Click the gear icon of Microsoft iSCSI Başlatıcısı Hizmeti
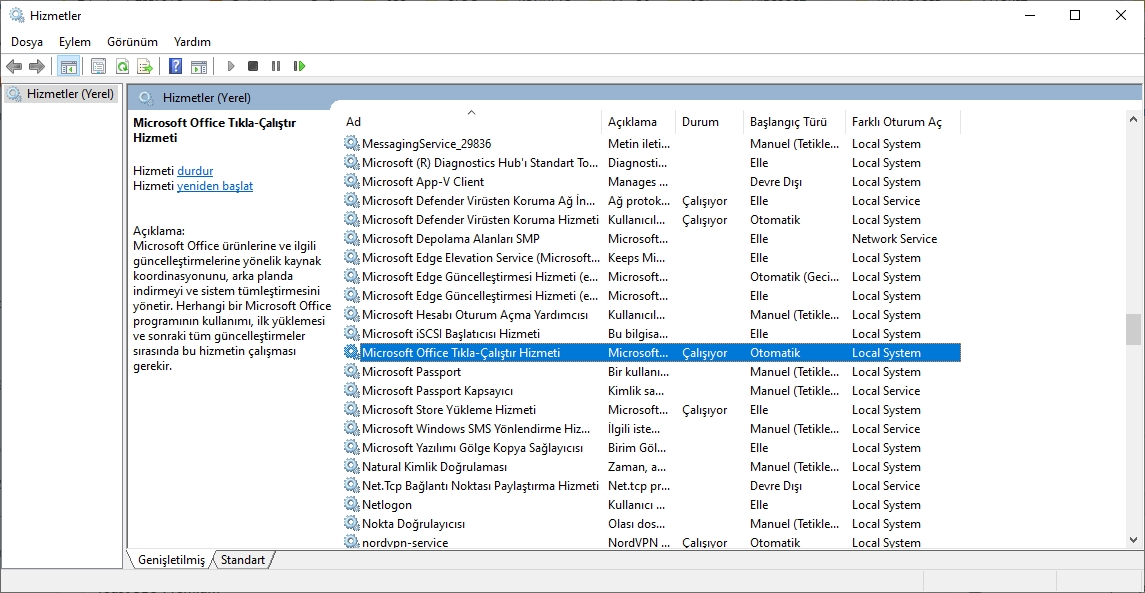 point(352,334)
